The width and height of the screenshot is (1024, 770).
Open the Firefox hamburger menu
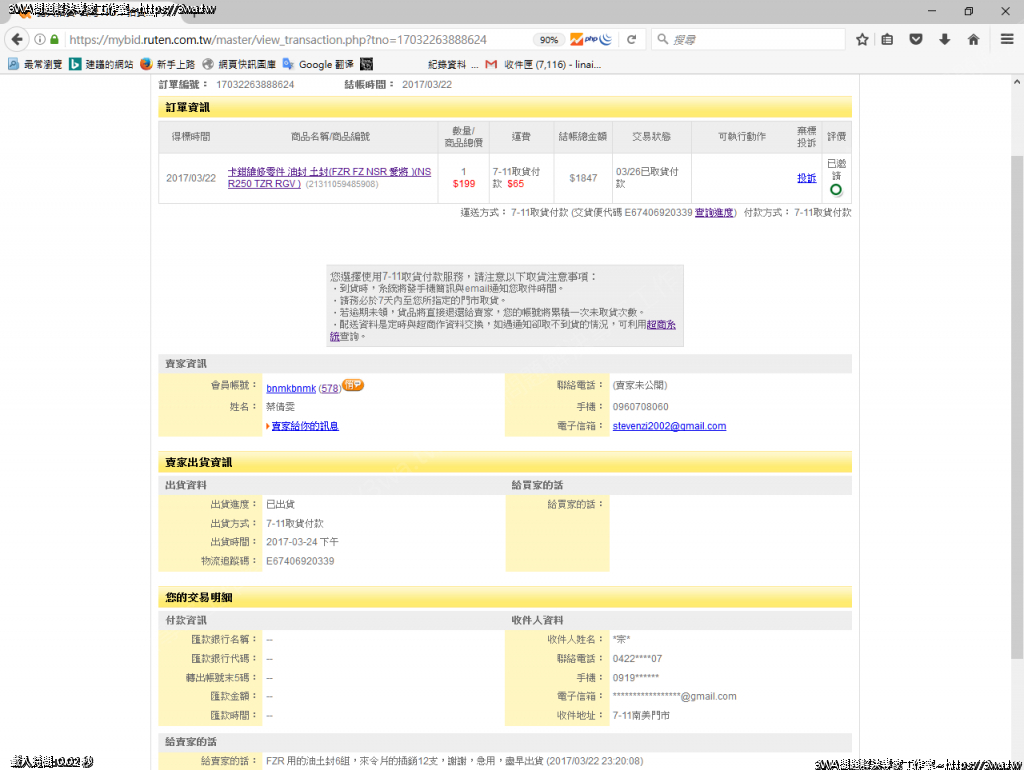tap(1007, 40)
